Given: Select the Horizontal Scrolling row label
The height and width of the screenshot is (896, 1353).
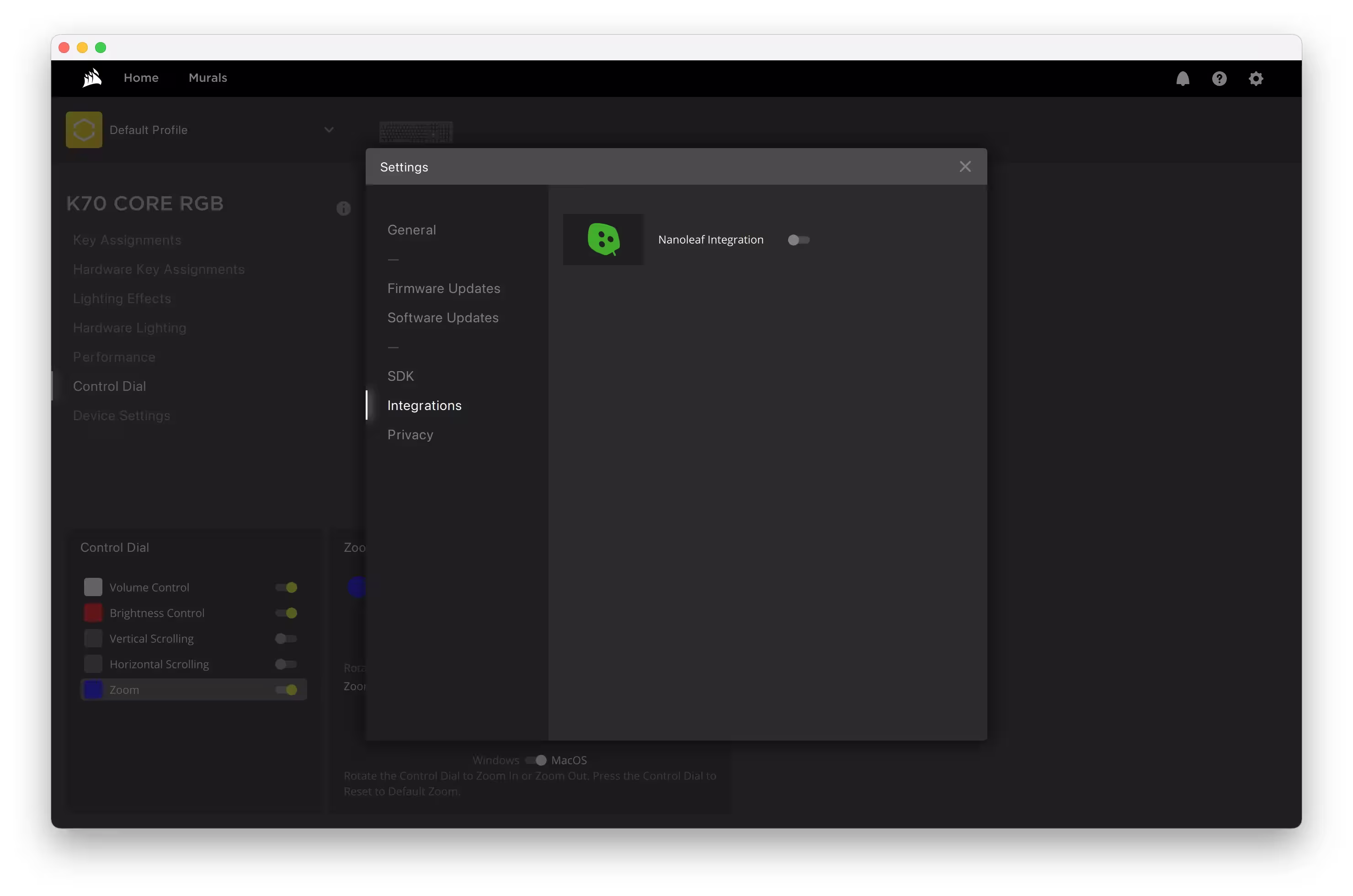Looking at the screenshot, I should coord(160,665).
